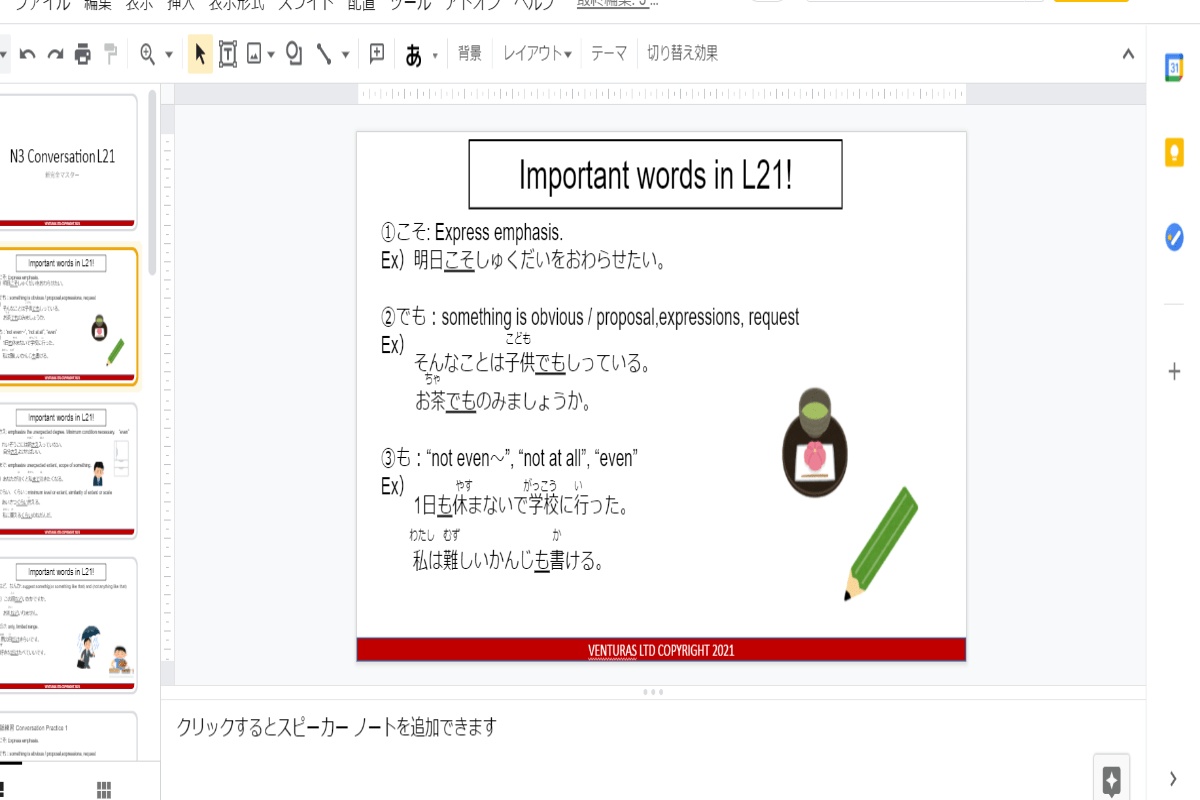Print the presentation via printer icon
The image size is (1200, 800).
click(83, 54)
